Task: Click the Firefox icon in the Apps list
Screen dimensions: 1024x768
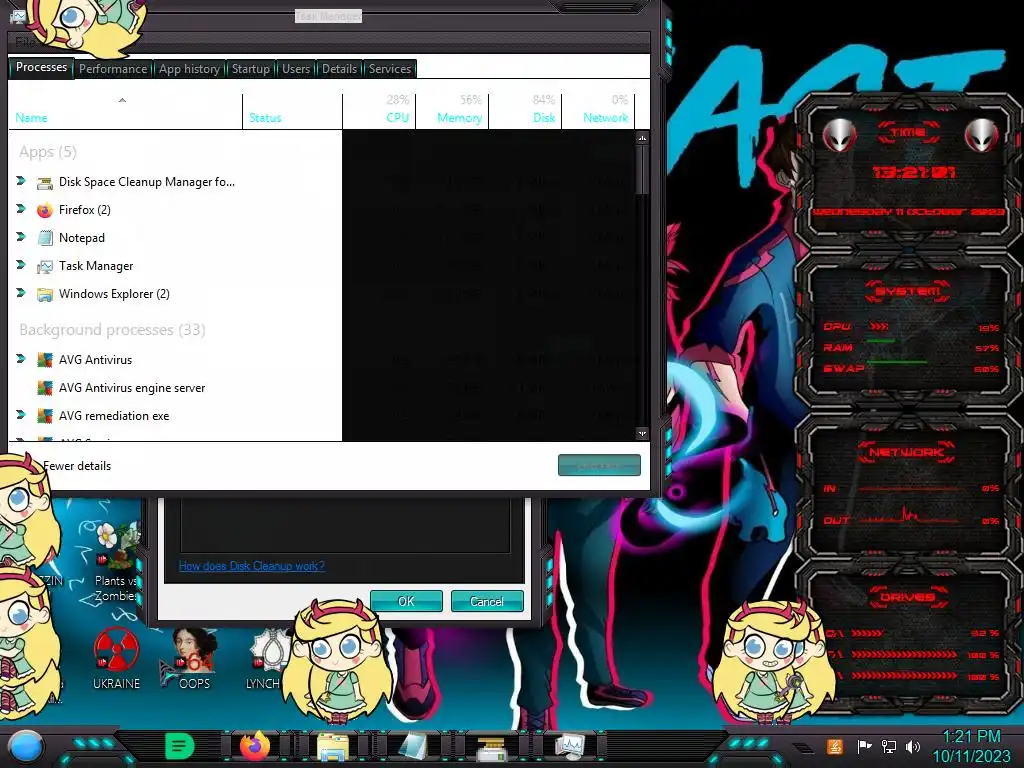Action: 44,210
